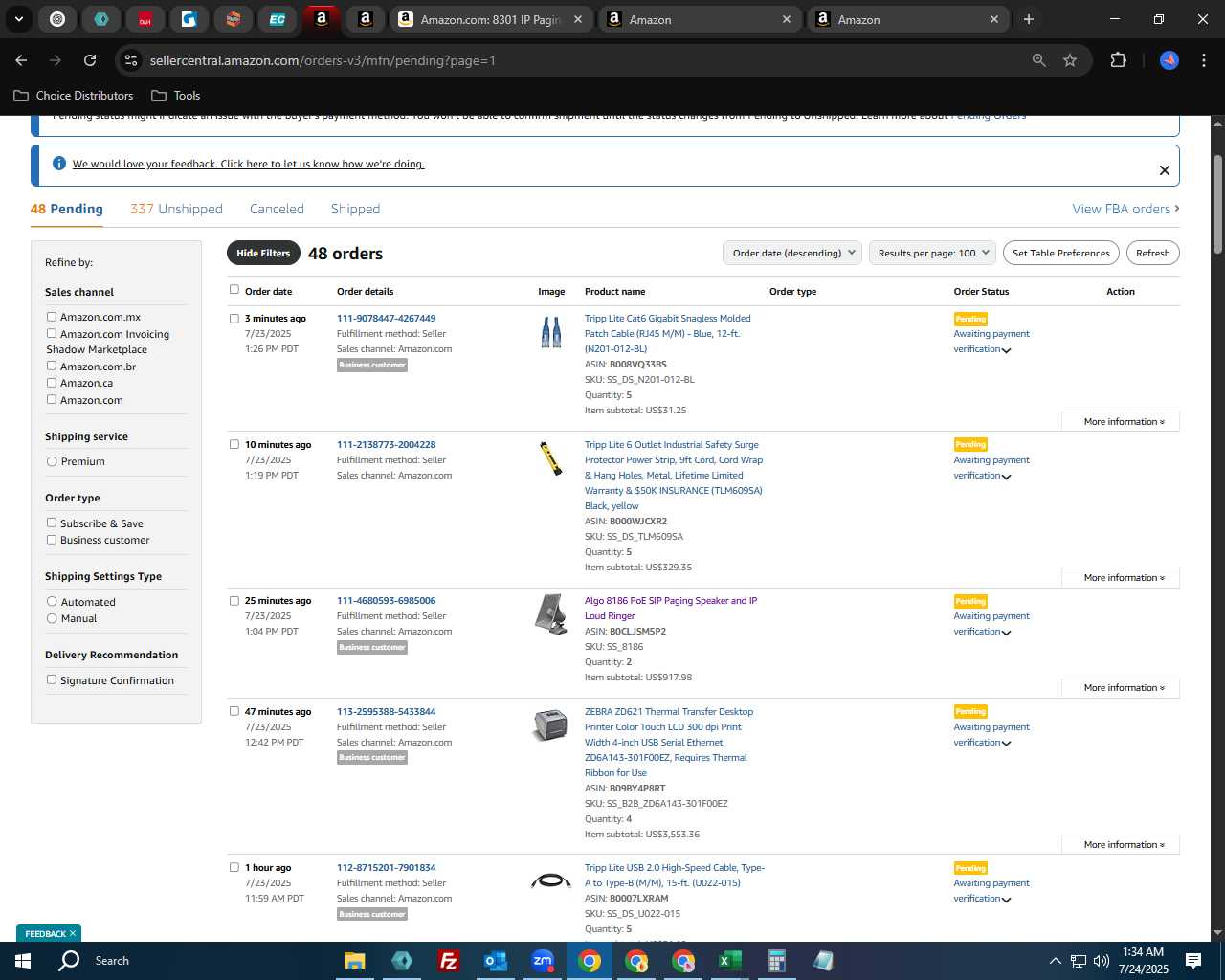Tick the Signature Confirmation checkbox

click(x=52, y=679)
